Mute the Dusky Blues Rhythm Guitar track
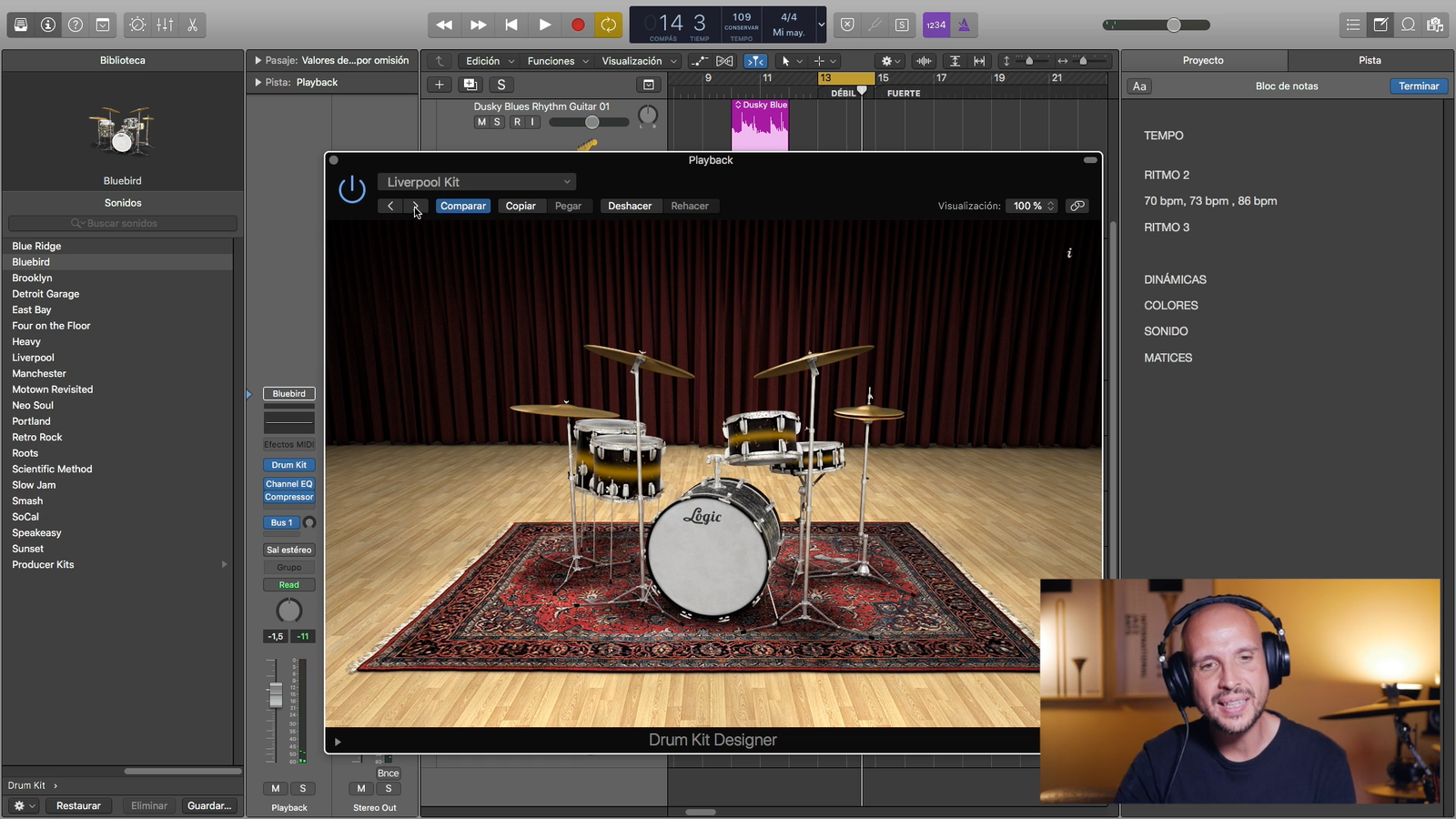The height and width of the screenshot is (819, 1456). [x=481, y=122]
